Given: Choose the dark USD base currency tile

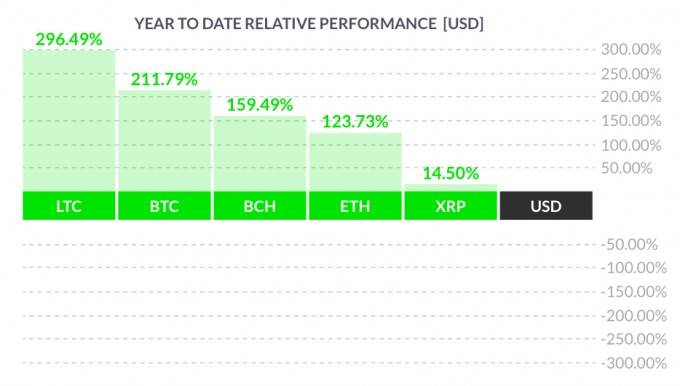Looking at the screenshot, I should point(546,206).
